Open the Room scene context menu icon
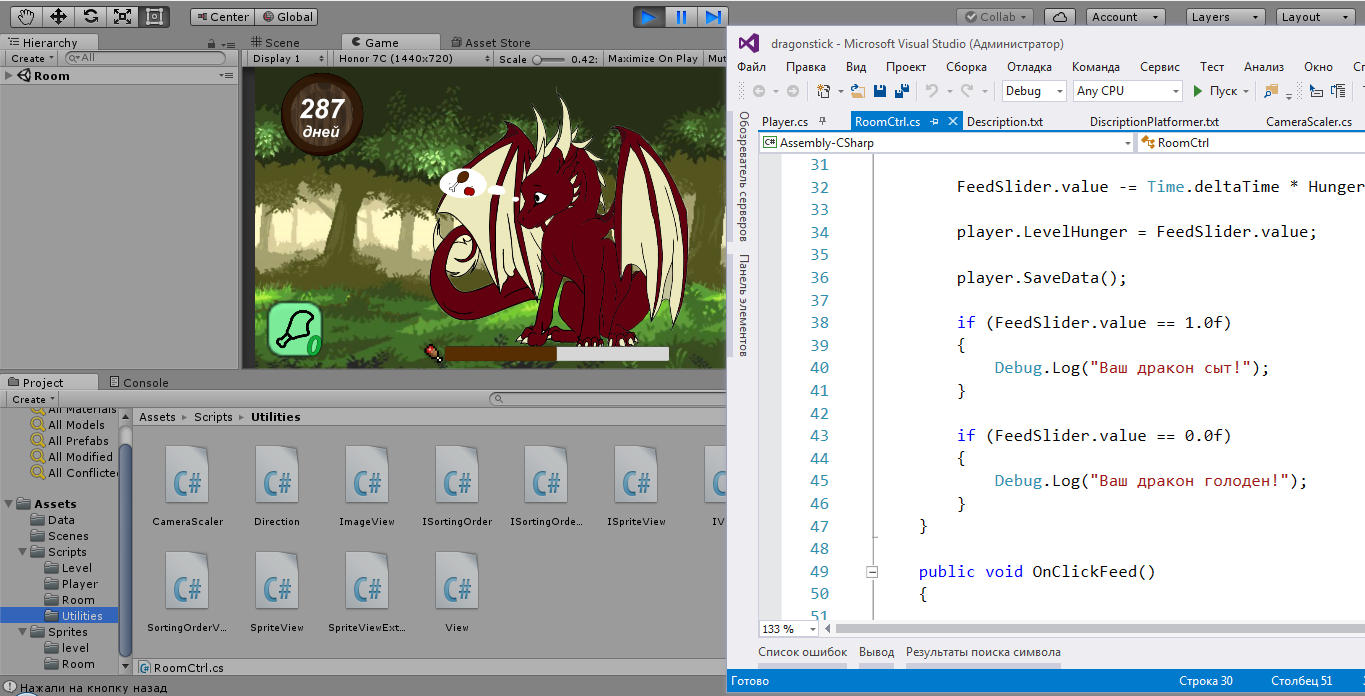This screenshot has width=1365, height=696. click(226, 76)
